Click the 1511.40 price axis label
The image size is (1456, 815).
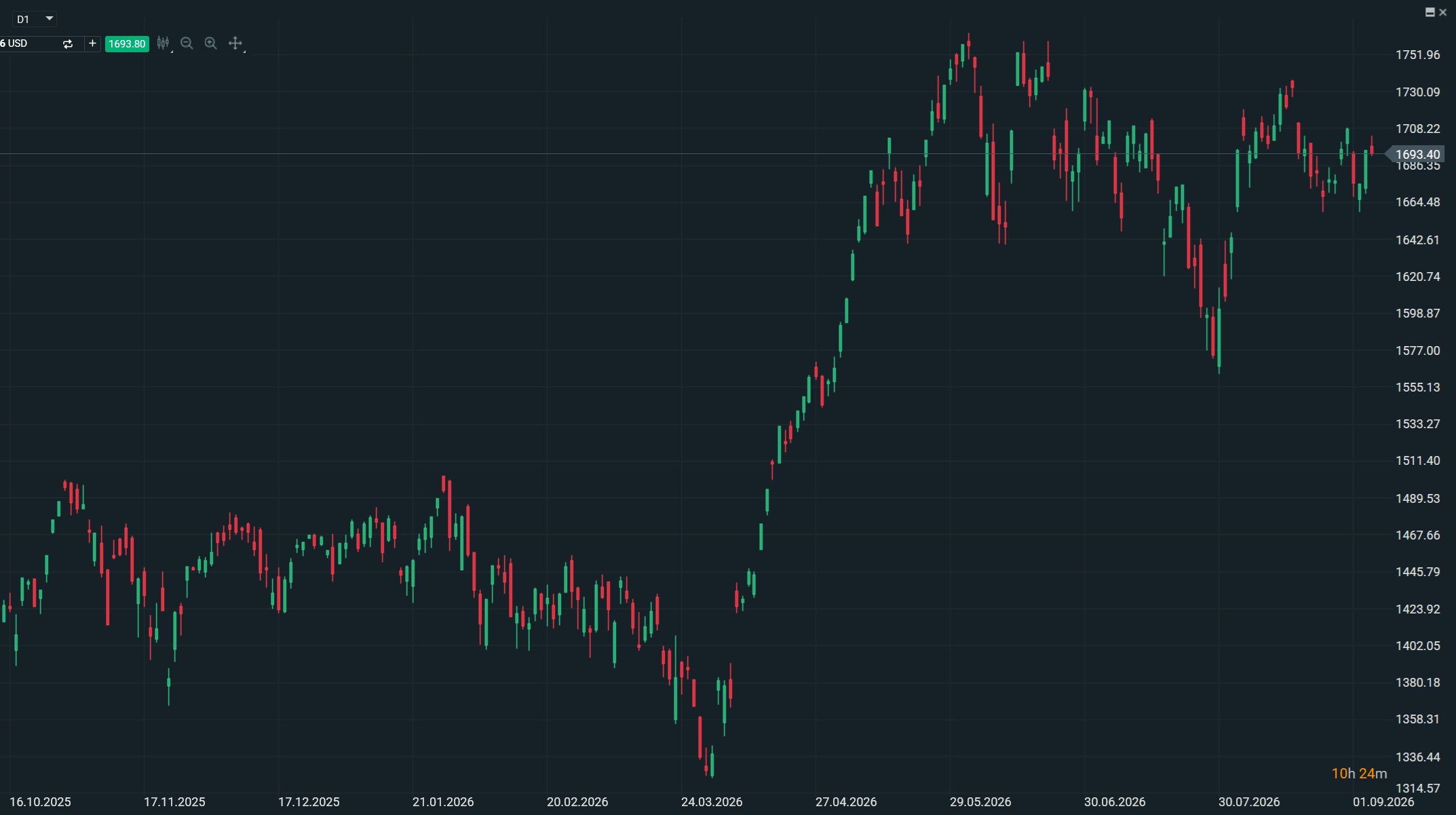1417,461
